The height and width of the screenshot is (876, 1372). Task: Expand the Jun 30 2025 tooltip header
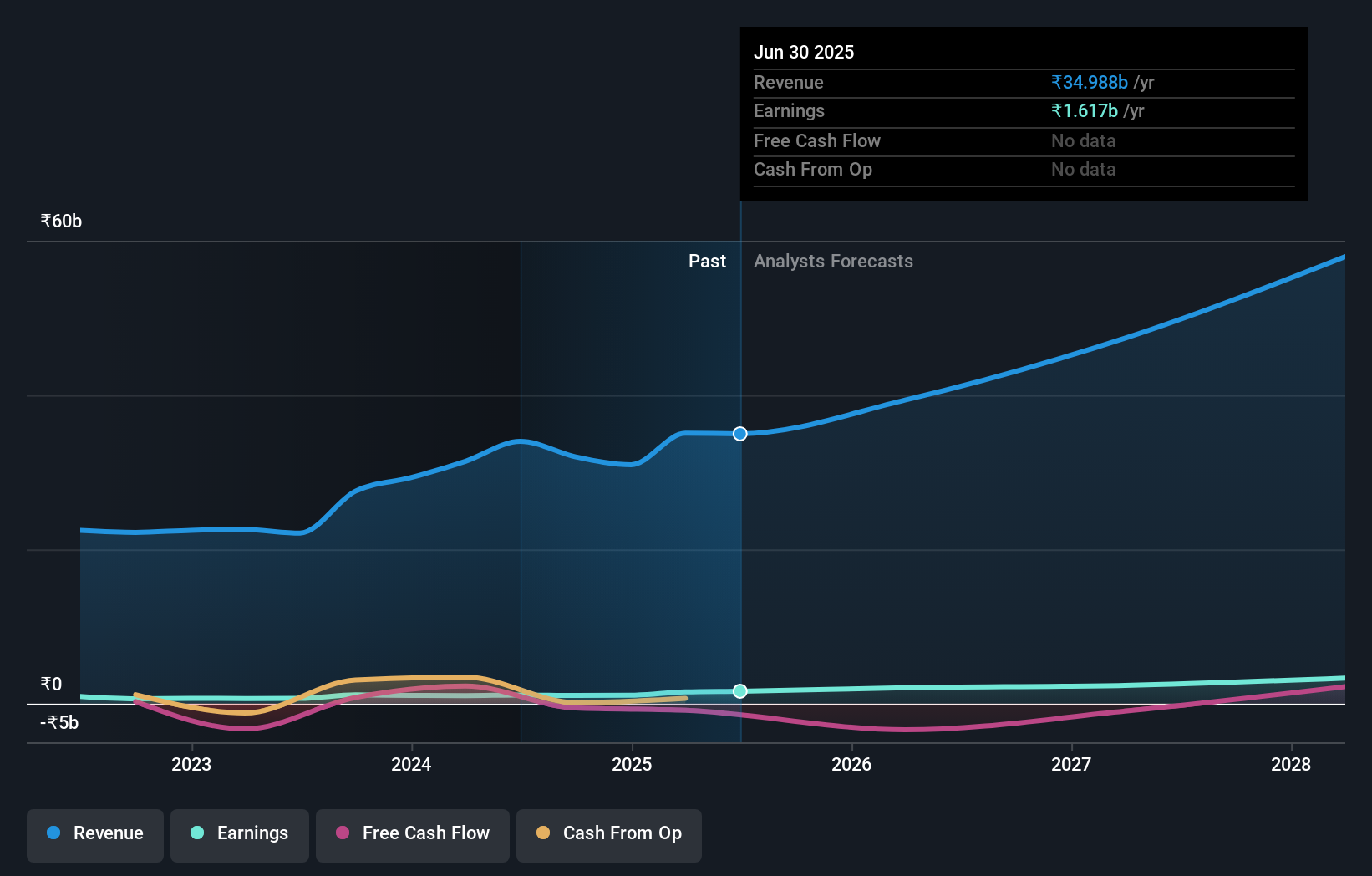point(804,52)
